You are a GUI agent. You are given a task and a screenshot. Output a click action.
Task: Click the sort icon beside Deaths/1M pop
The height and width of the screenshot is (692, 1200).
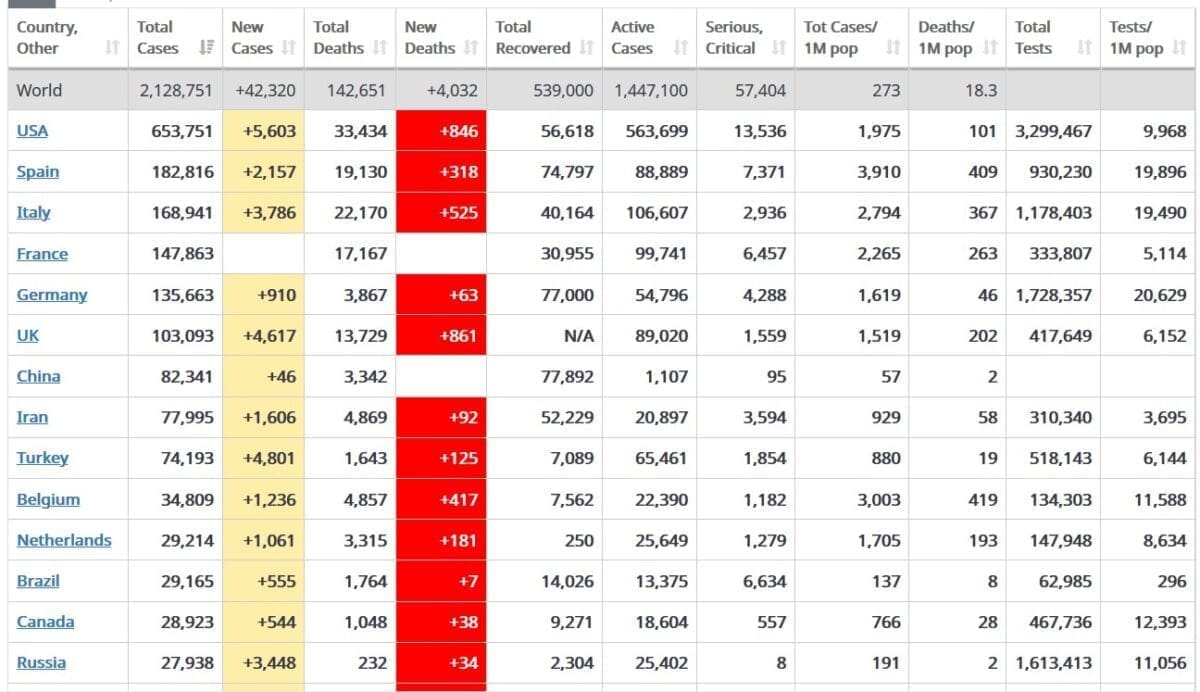click(990, 48)
